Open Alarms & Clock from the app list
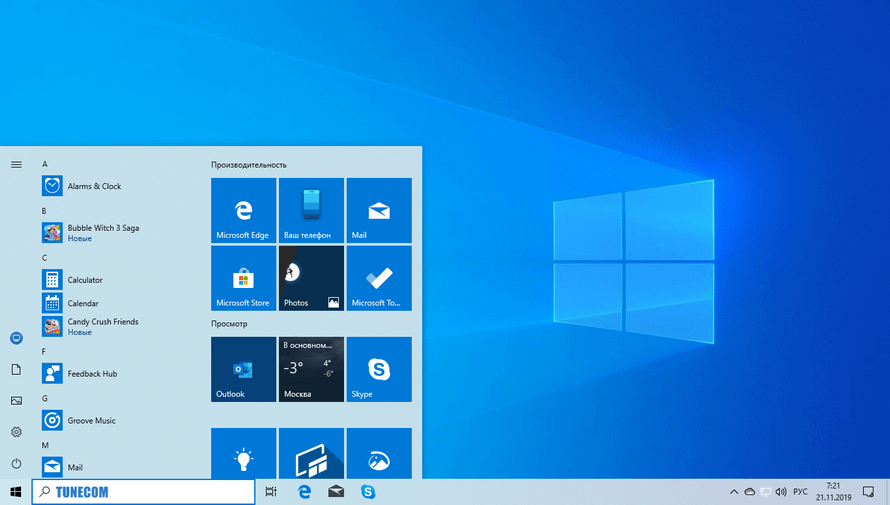Screen dimensions: 890x505 coord(94,186)
